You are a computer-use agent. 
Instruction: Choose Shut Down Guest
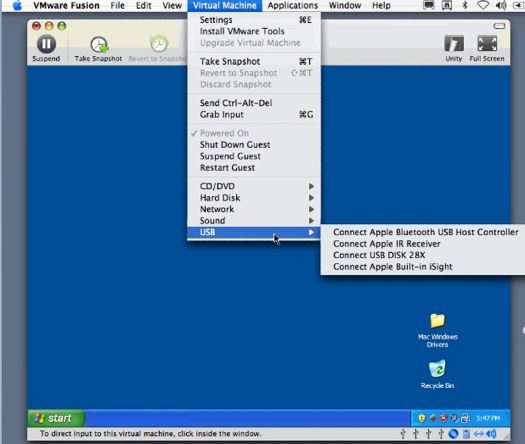[x=254, y=145]
